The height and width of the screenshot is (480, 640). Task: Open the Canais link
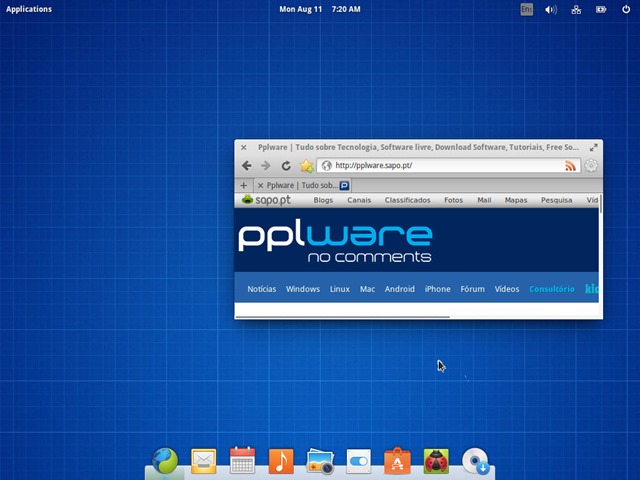point(359,200)
